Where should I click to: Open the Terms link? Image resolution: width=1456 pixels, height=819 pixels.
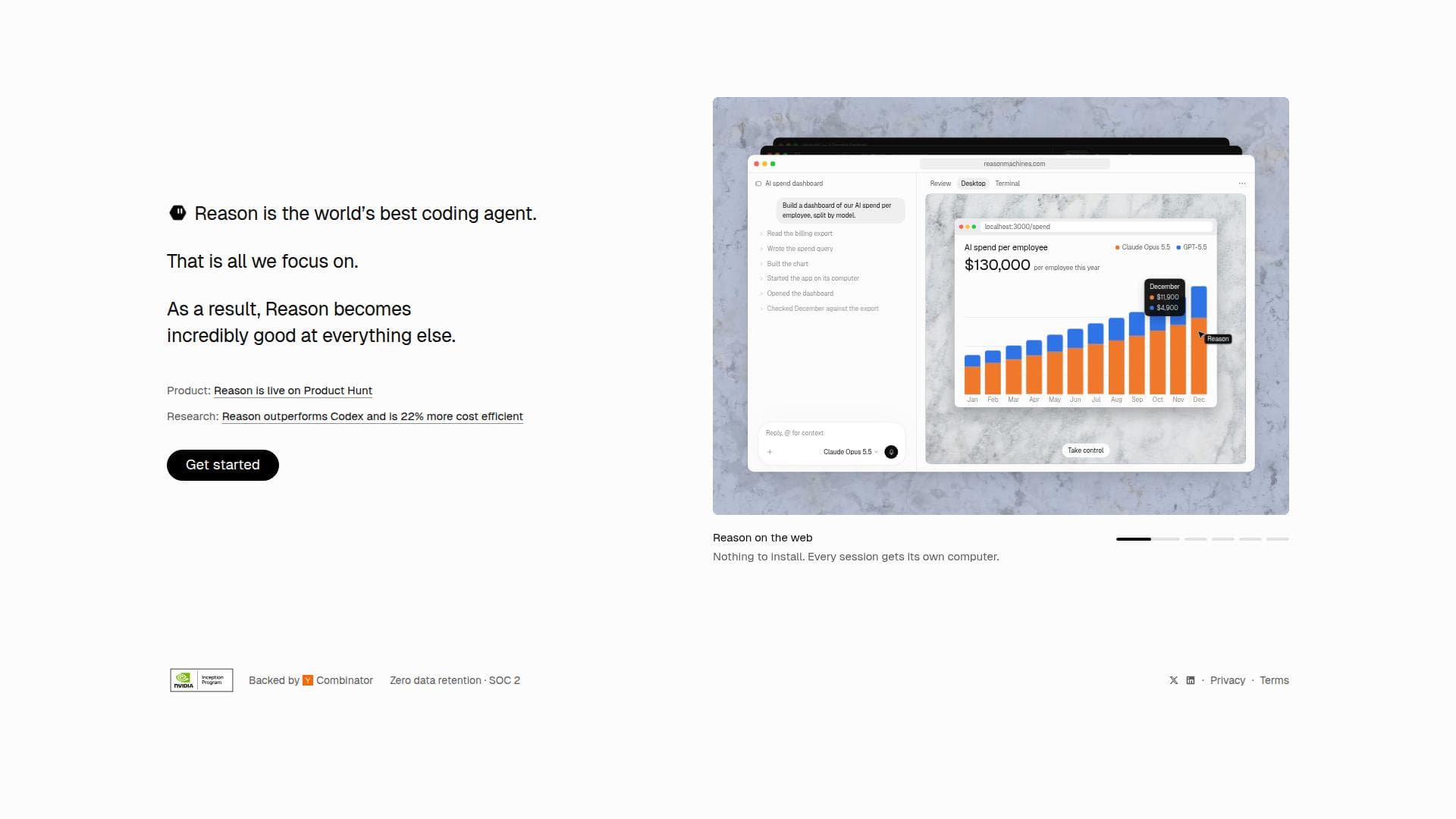coord(1274,680)
